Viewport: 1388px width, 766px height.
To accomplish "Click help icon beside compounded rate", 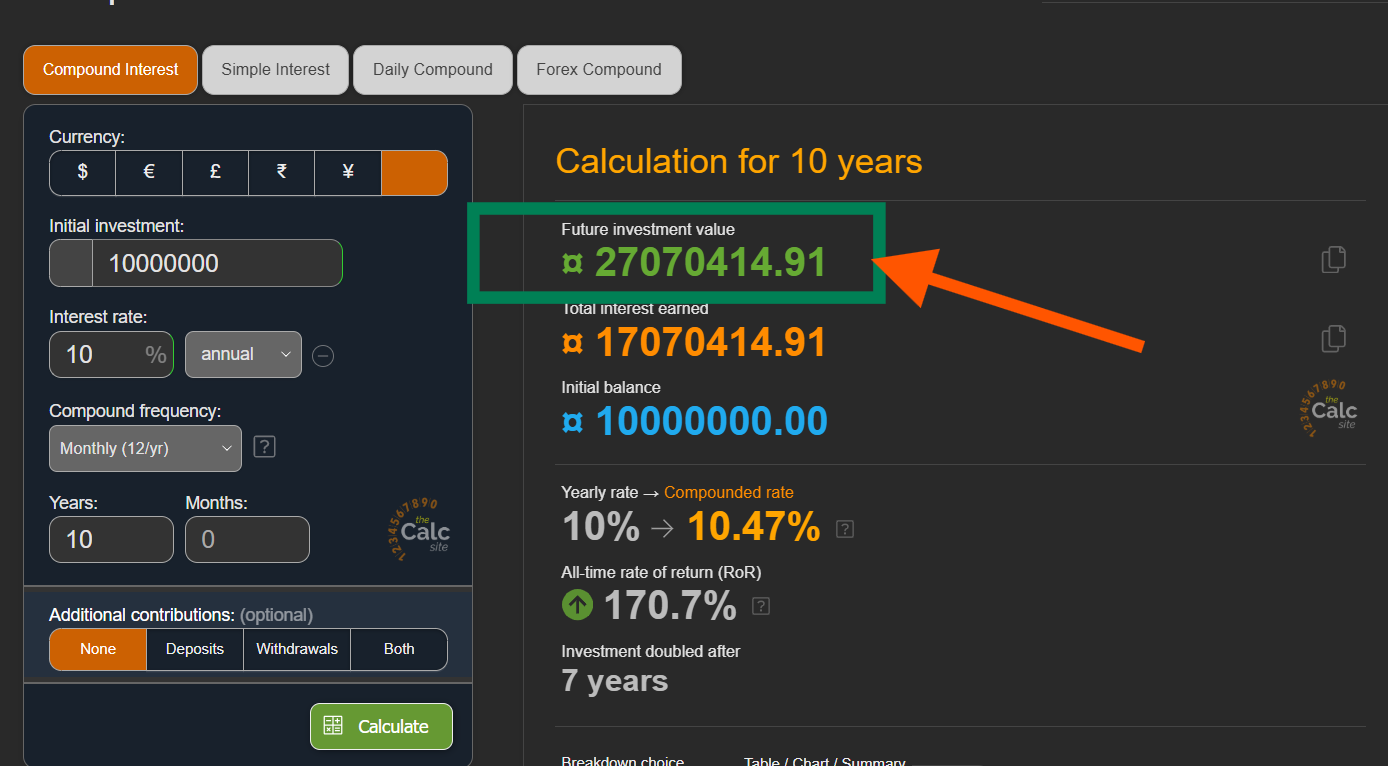I will pyautogui.click(x=845, y=529).
